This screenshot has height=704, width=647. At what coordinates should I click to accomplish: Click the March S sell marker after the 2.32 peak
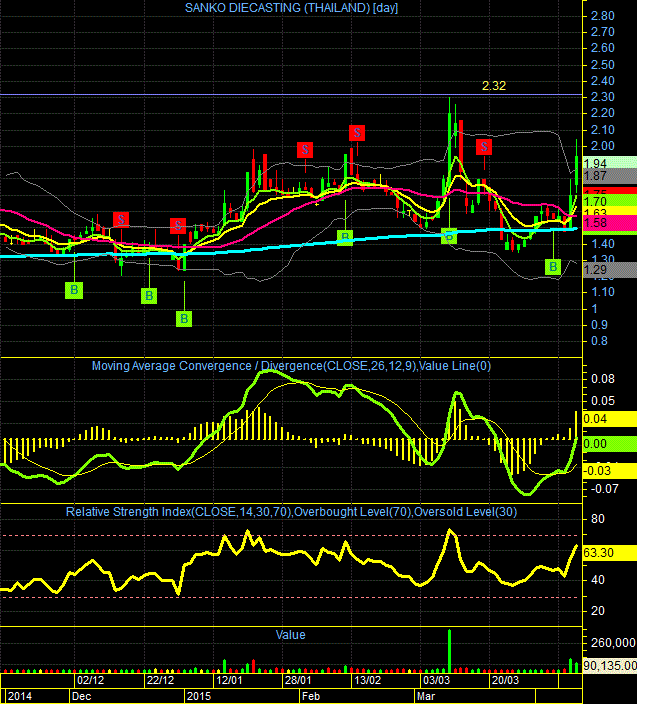click(484, 146)
